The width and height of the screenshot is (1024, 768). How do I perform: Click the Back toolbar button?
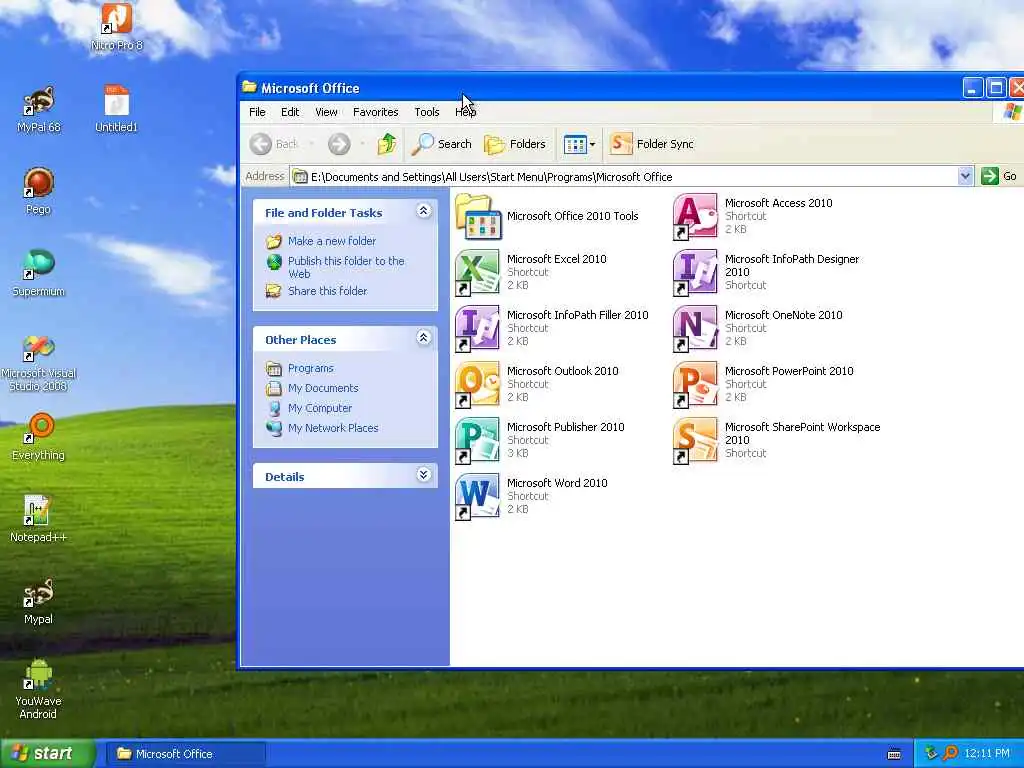click(274, 144)
